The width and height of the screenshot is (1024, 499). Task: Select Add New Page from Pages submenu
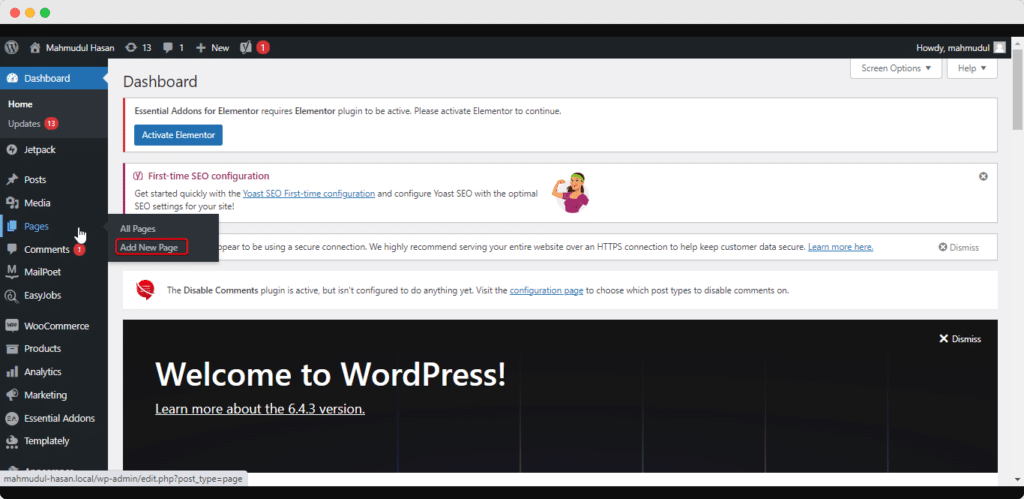[x=149, y=247]
